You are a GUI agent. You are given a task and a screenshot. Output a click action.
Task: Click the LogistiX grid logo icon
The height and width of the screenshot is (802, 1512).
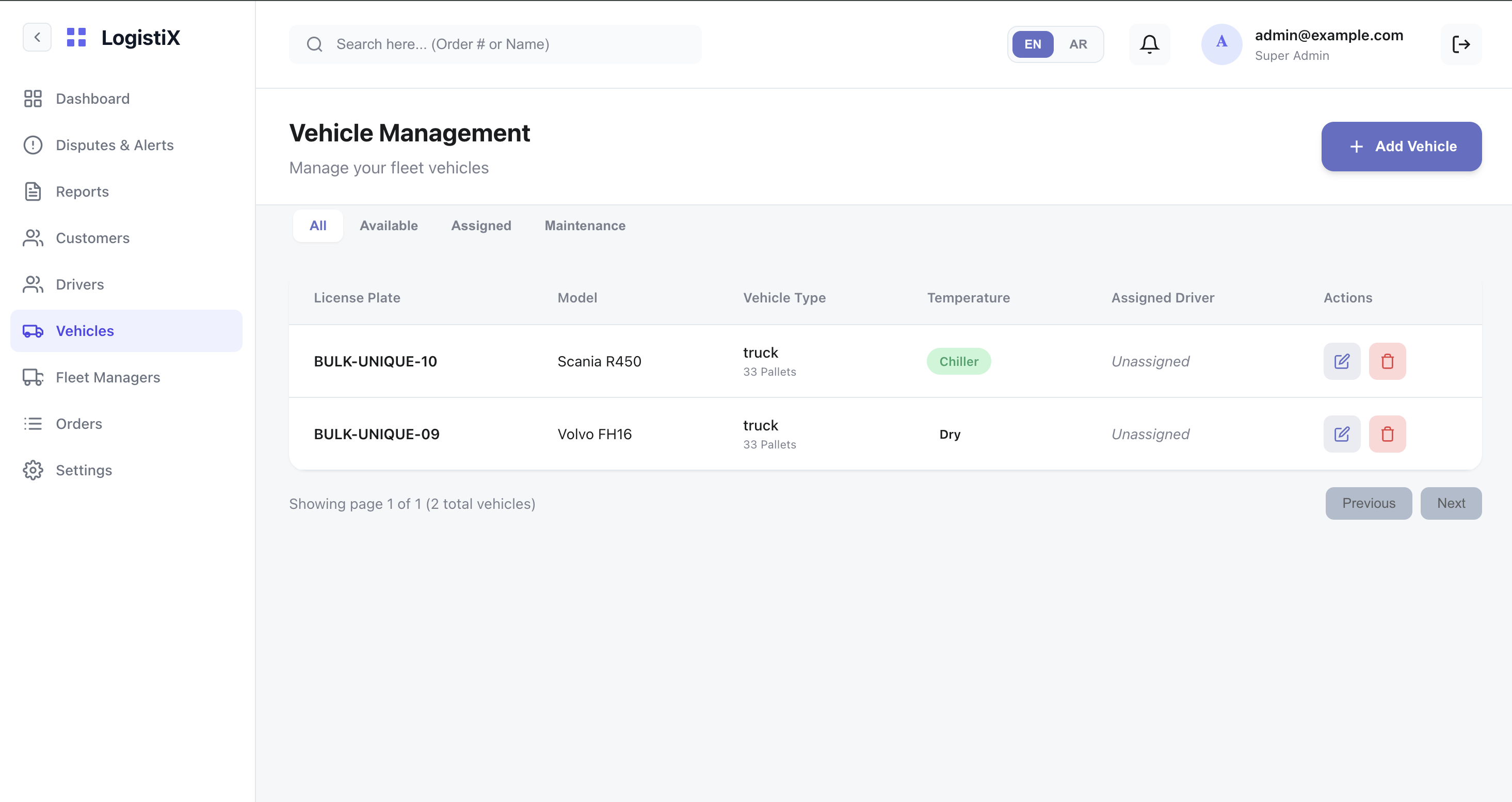pos(76,37)
